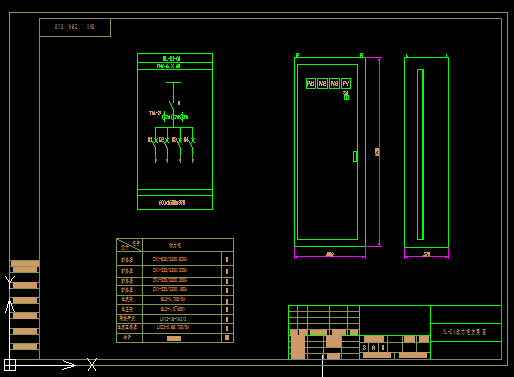Select the TM current transformer symbols
Viewport: 514px width, 377px height.
point(175,117)
